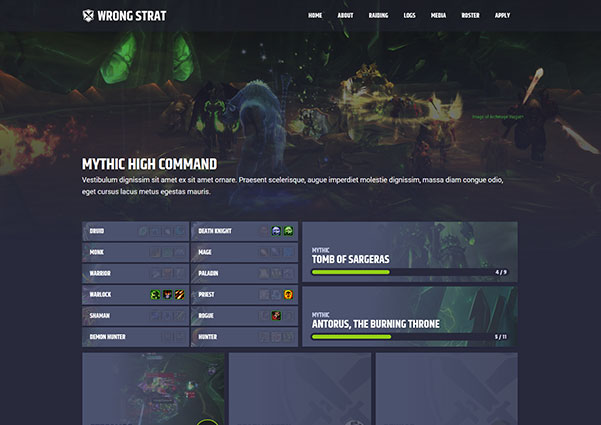Screen dimensions: 601x425
Task: Click the Demon Hunter class label
Action: [x=107, y=336]
